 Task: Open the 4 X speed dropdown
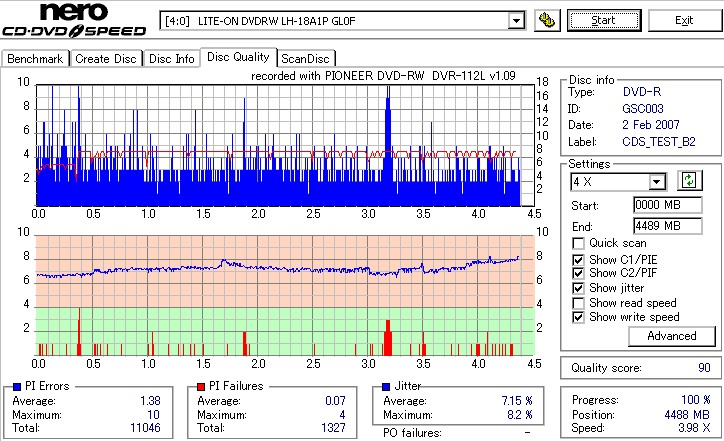656,182
